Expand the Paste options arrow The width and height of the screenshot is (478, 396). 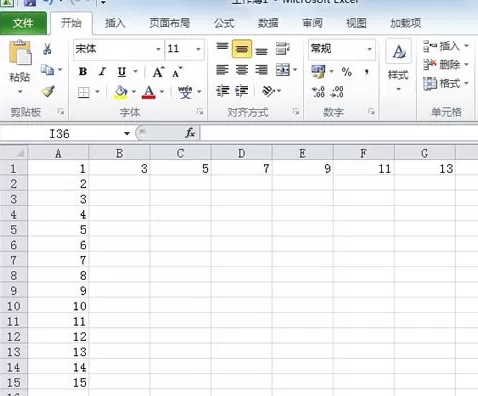click(20, 92)
